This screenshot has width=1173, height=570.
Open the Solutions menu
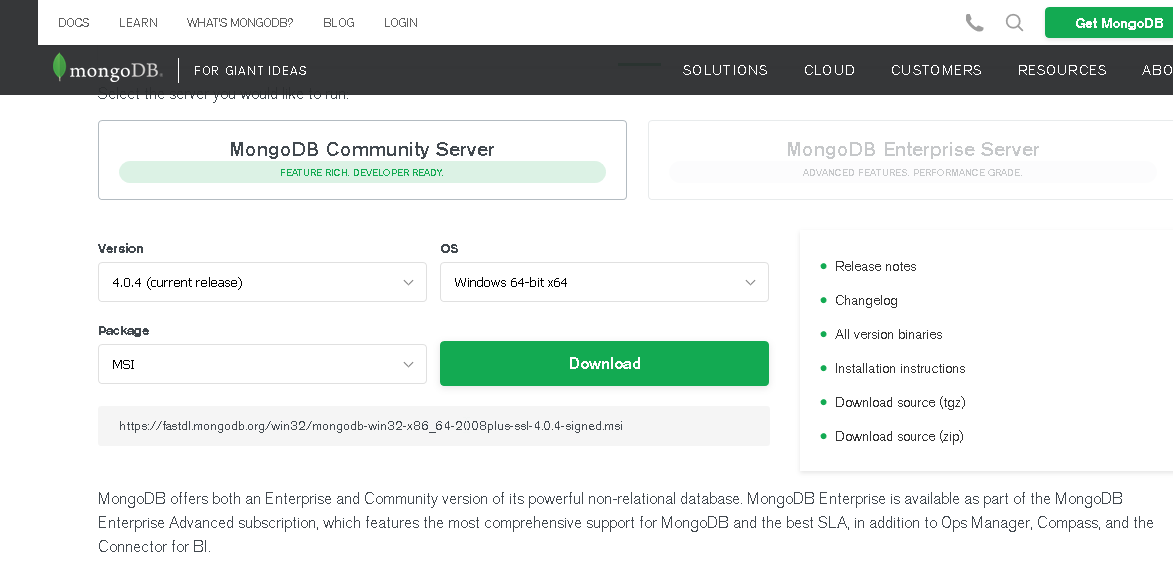point(725,70)
